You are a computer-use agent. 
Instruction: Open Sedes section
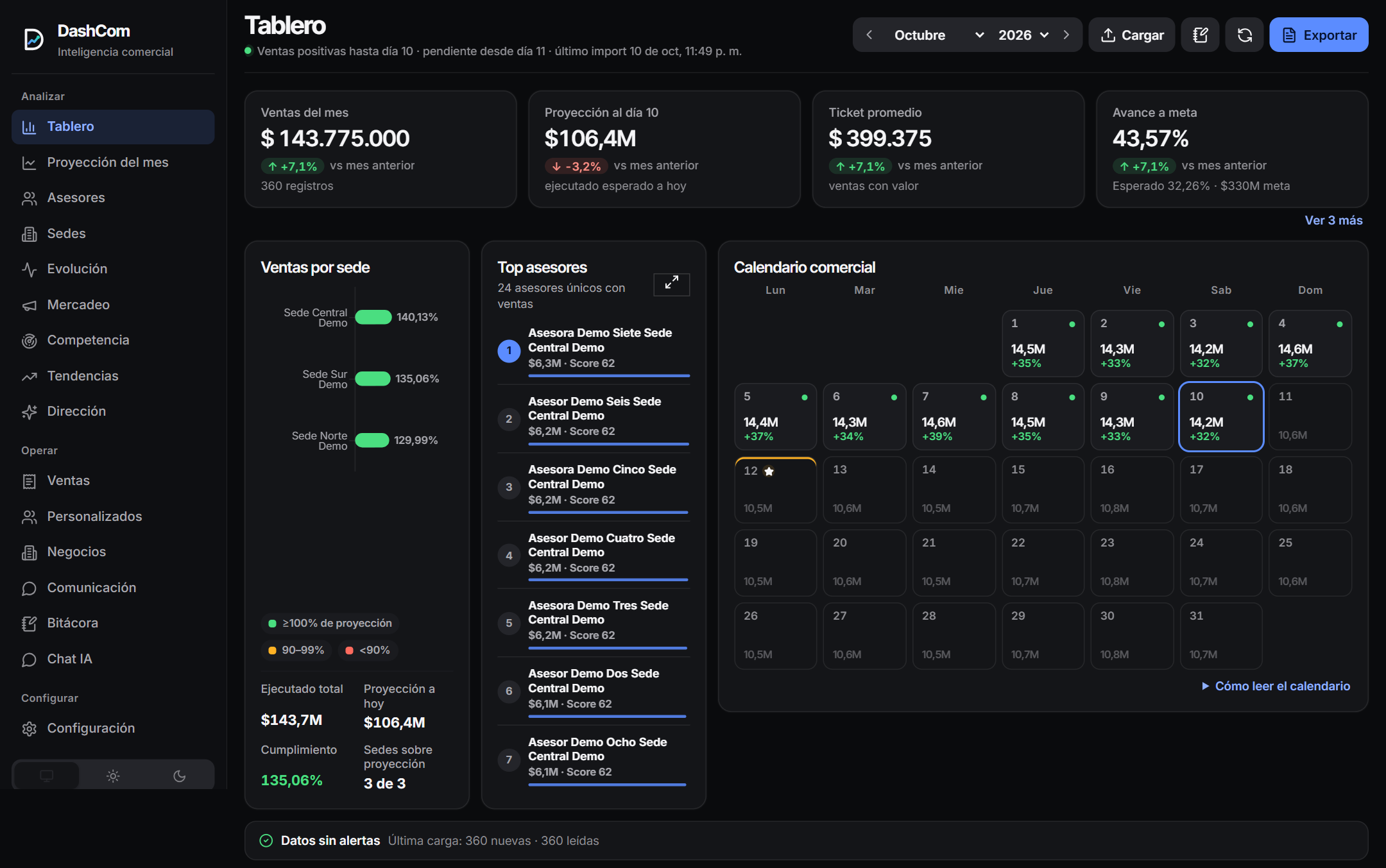(113, 234)
